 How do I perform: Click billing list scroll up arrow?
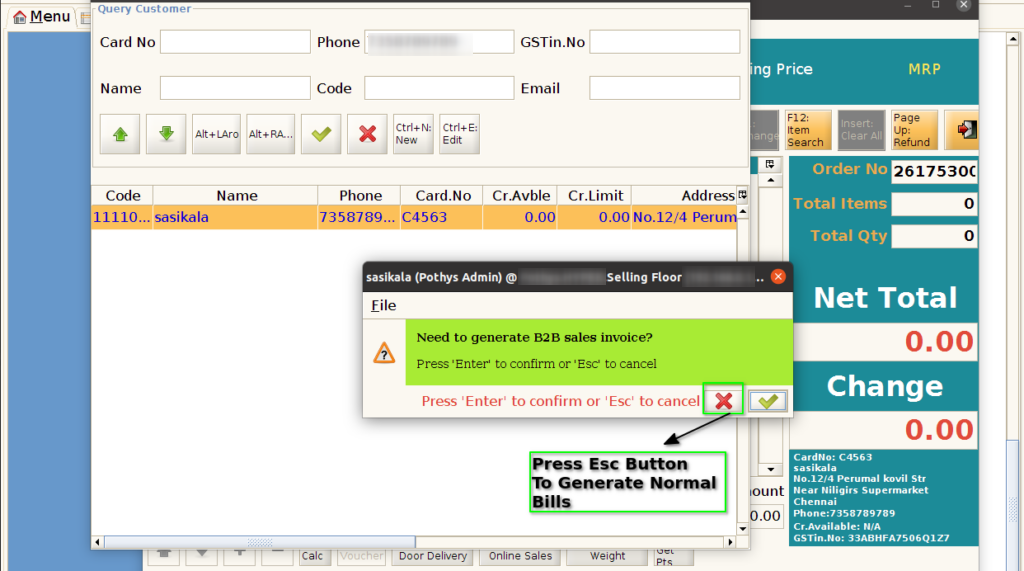point(771,180)
